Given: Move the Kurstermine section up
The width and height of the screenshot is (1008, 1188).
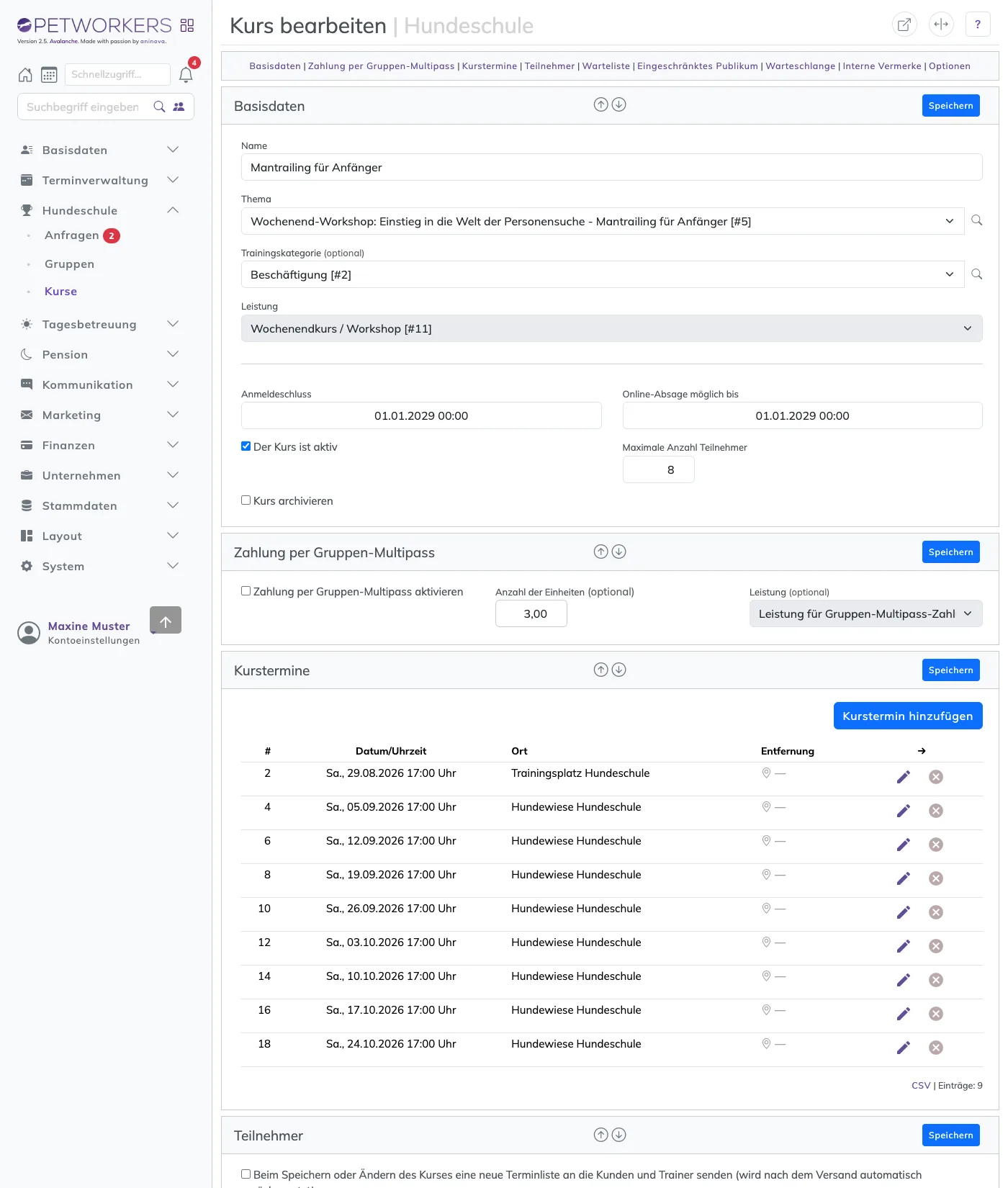Looking at the screenshot, I should coord(600,670).
